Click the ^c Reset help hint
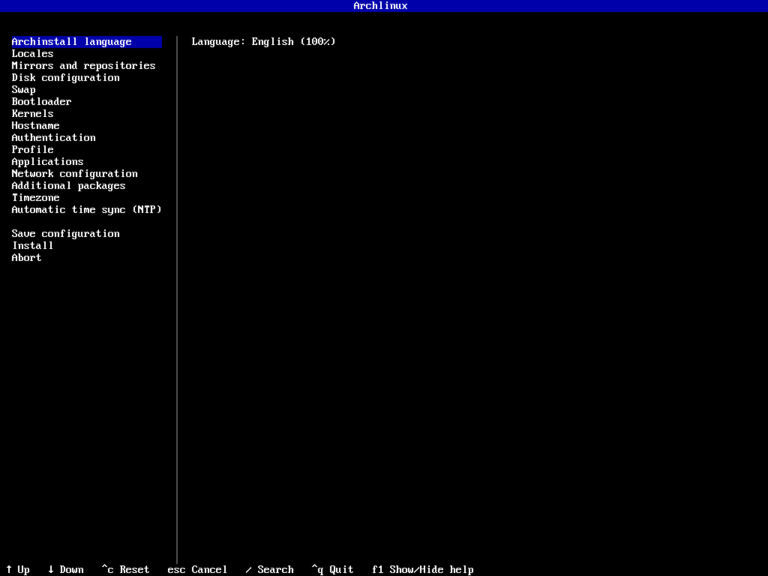Screen dimensions: 768x576 pyautogui.click(x=125, y=570)
